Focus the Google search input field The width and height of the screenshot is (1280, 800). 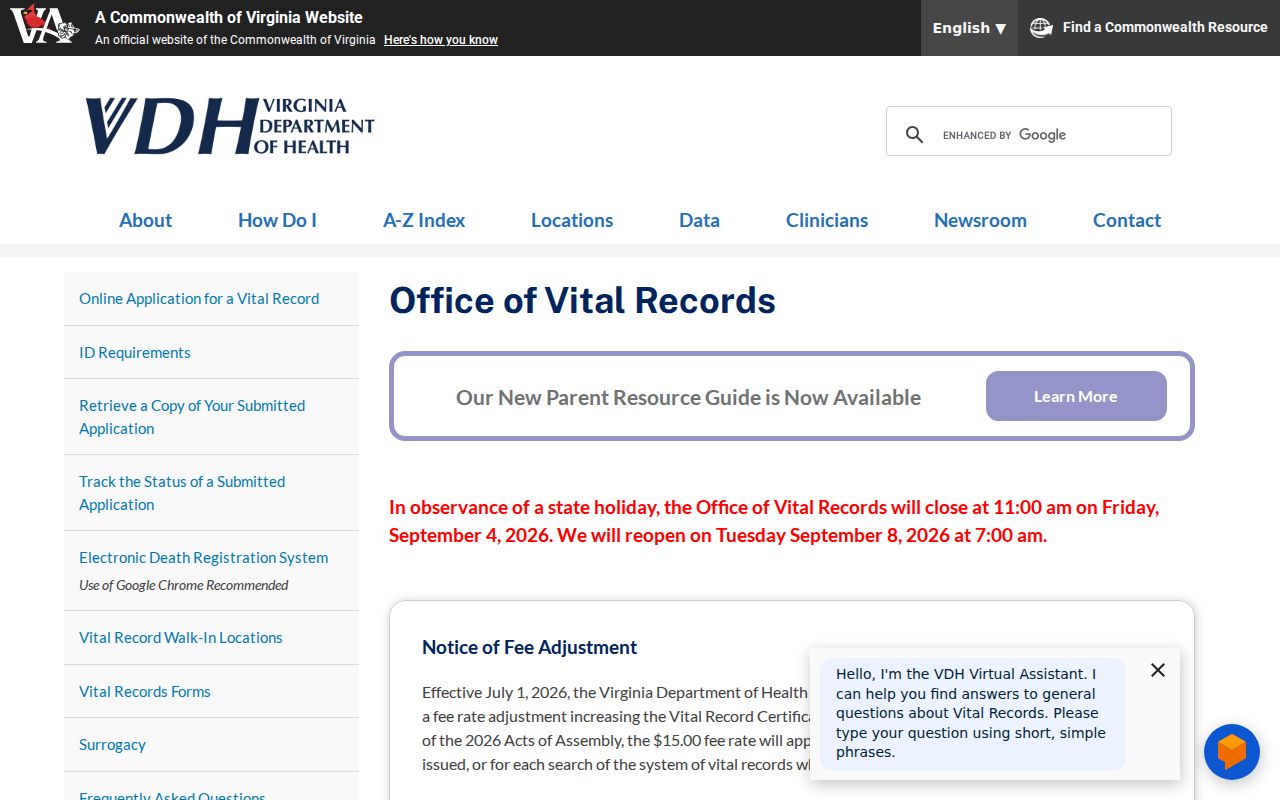pos(1049,135)
